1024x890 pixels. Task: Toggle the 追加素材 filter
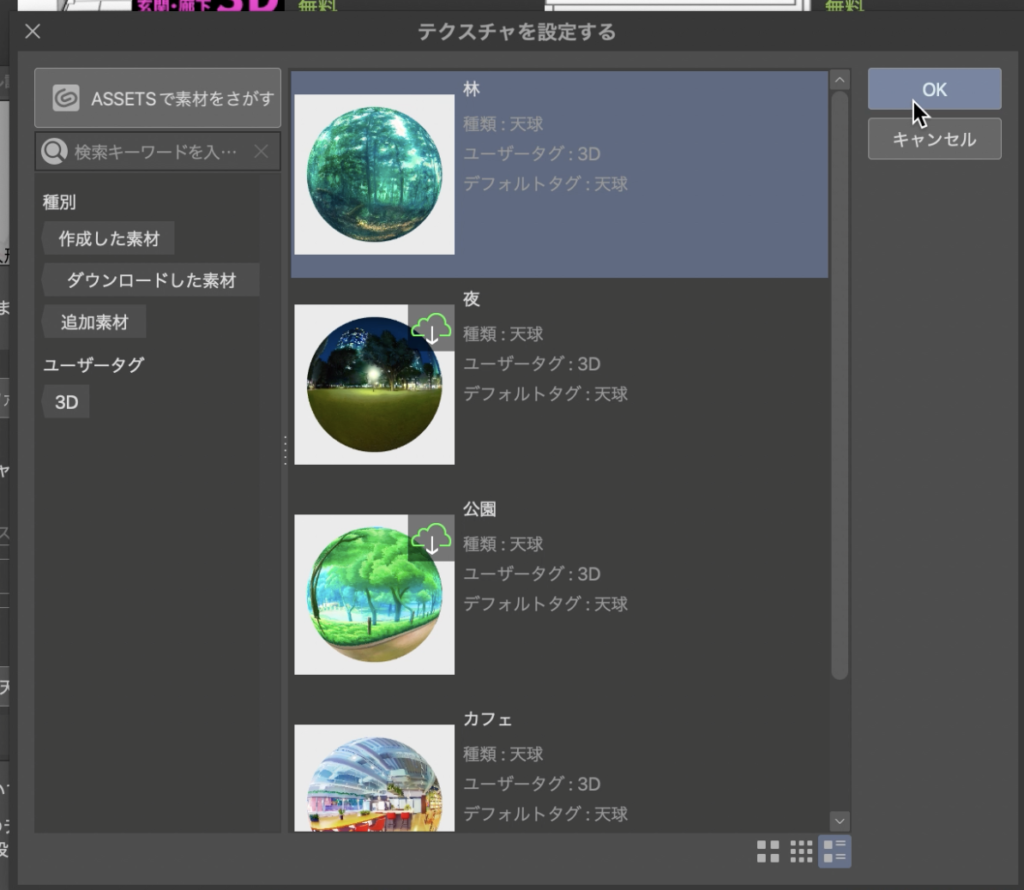point(94,322)
